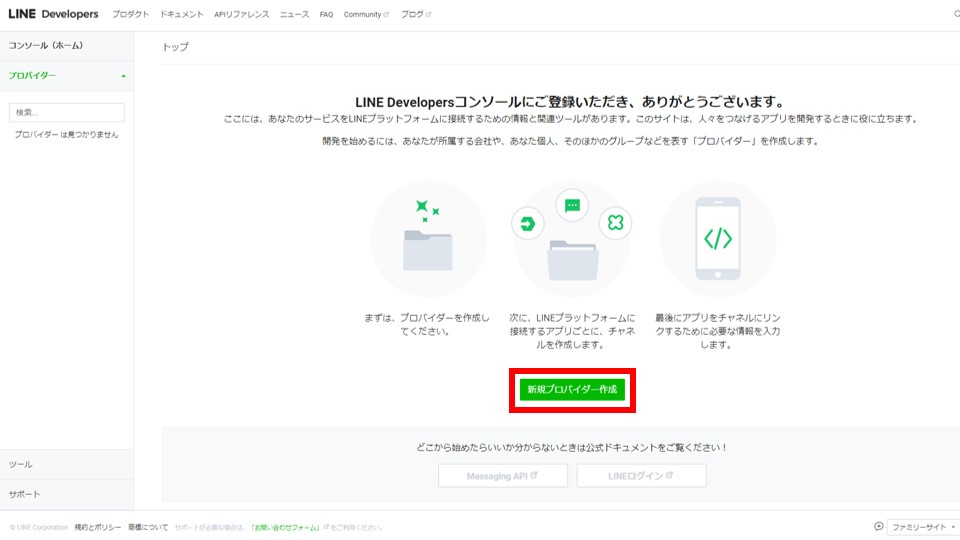Viewport: 960px width, 540px height.
Task: Open the サポート sidebar section
Action: coord(67,494)
